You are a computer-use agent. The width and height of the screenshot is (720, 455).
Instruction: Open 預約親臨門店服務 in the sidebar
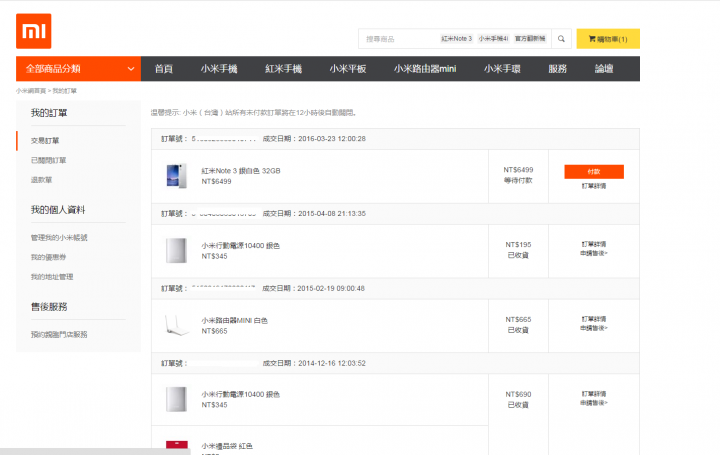click(59, 334)
